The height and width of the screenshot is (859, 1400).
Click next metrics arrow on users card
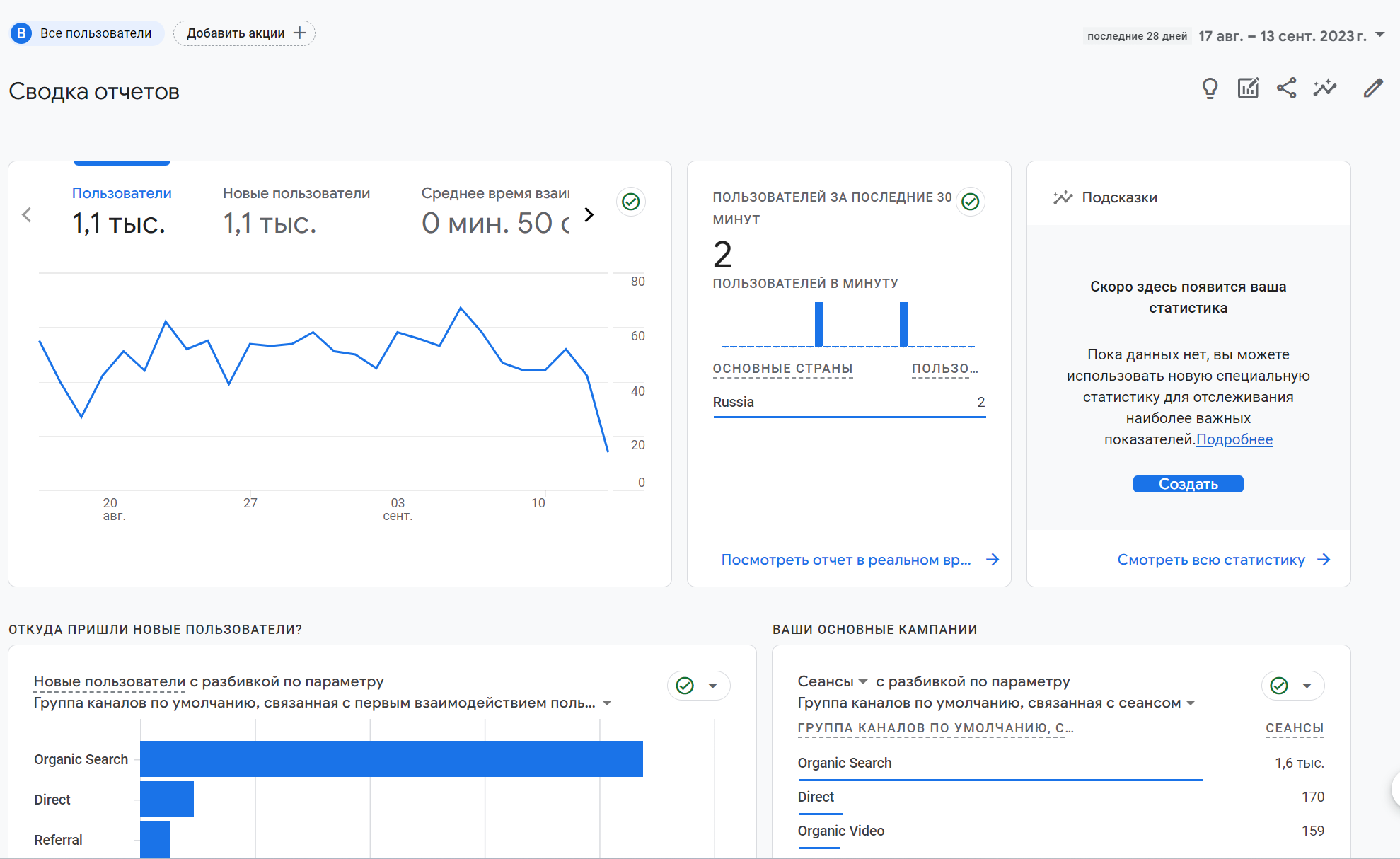[589, 215]
